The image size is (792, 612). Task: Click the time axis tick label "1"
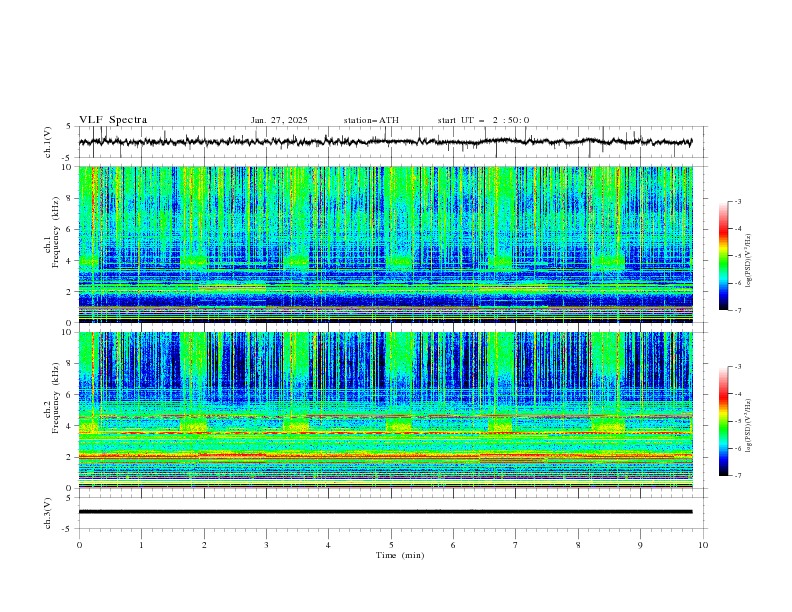[141, 545]
